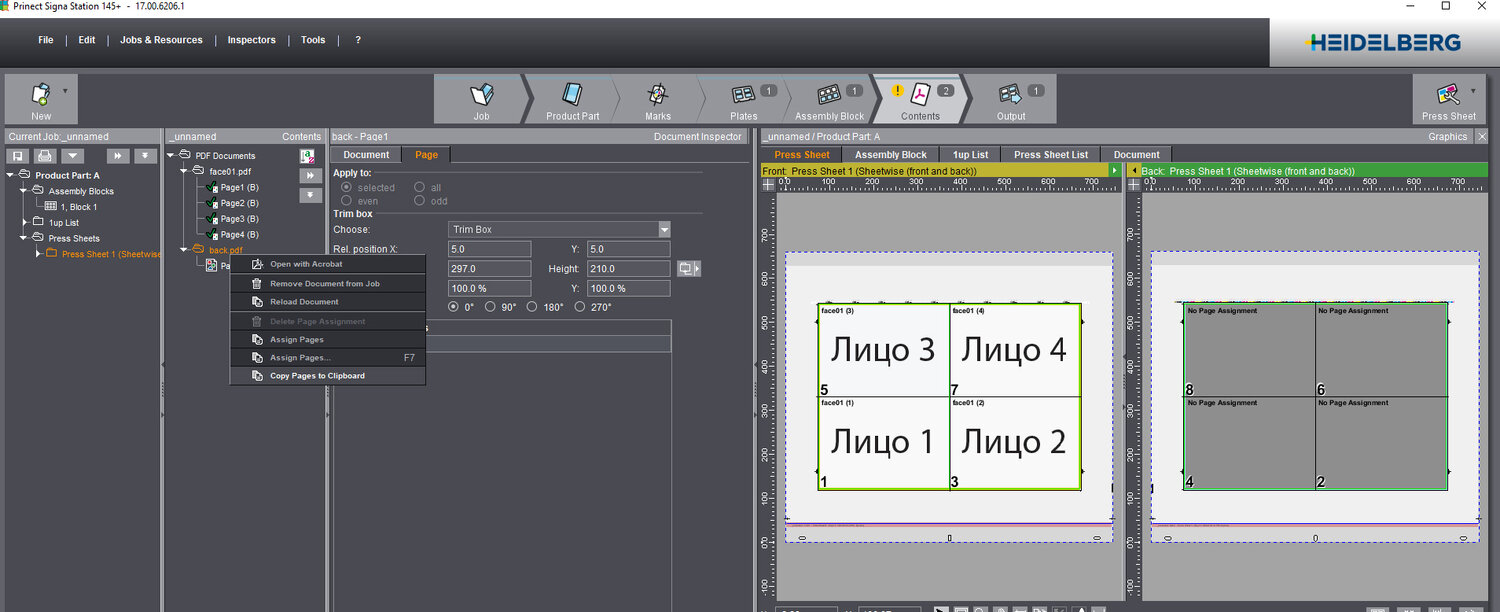Select the Contents workflow step

pos(920,99)
